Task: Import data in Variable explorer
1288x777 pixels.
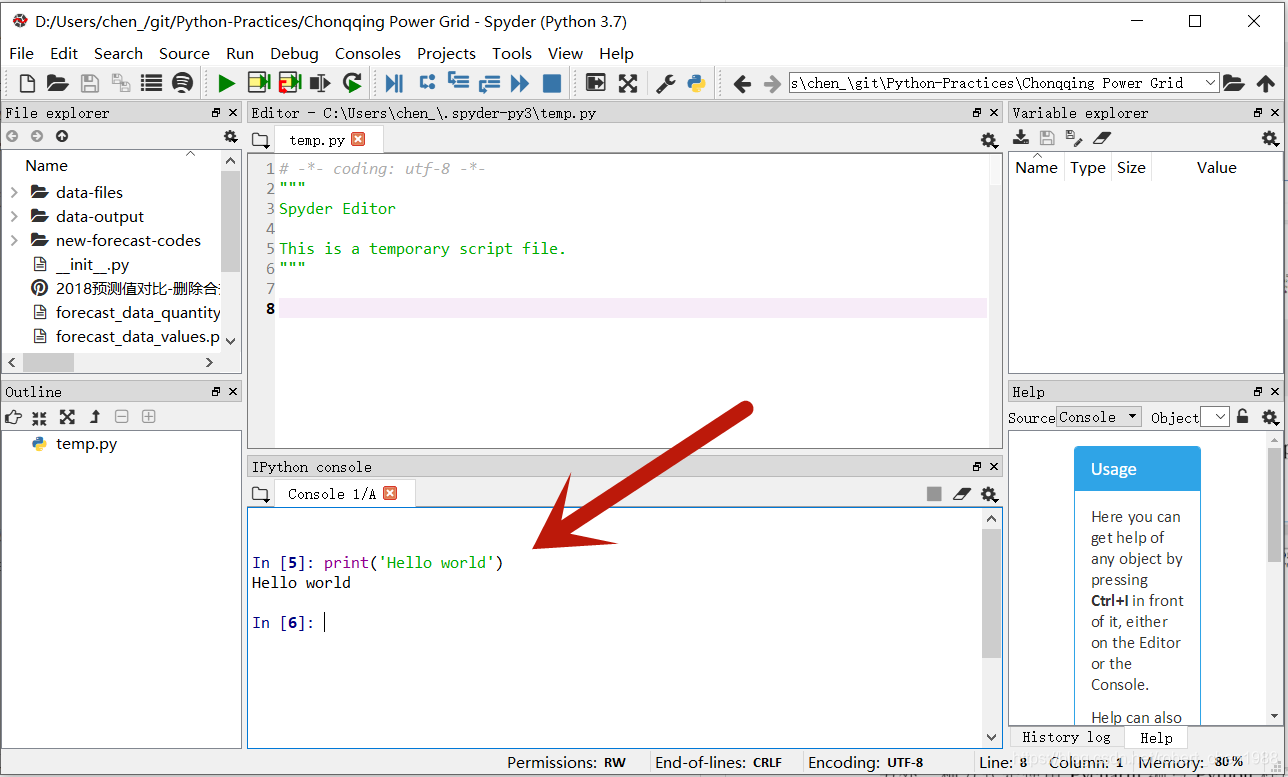Action: click(1021, 138)
